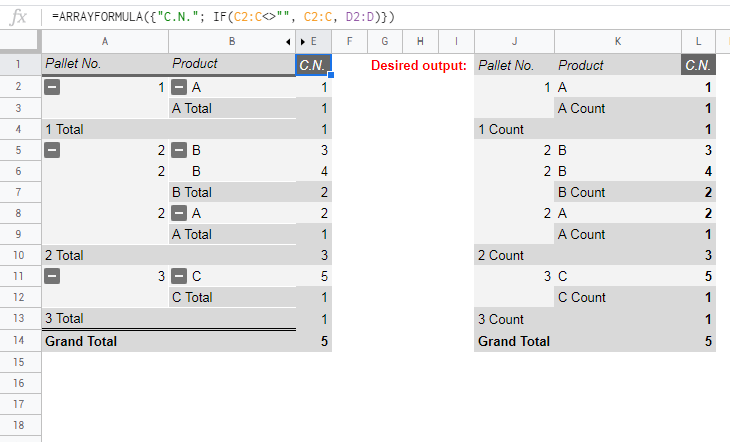Click the select-all corner box
The width and height of the screenshot is (730, 442).
coord(19,41)
